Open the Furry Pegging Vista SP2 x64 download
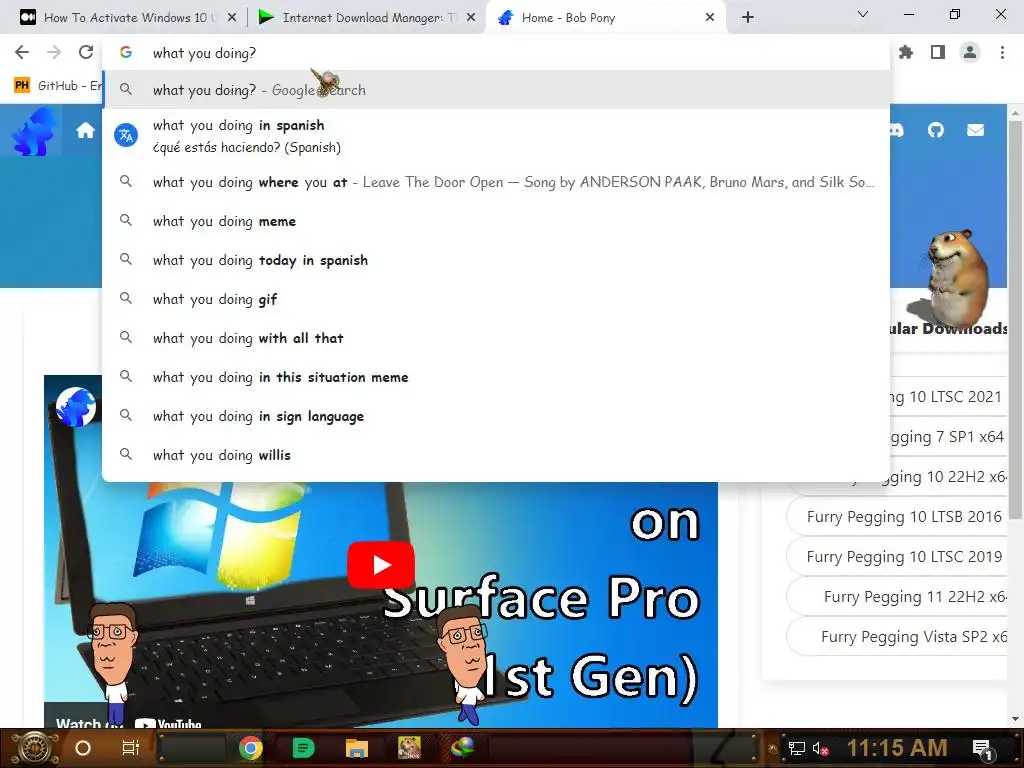Screen dimensions: 1024x768 (898, 637)
